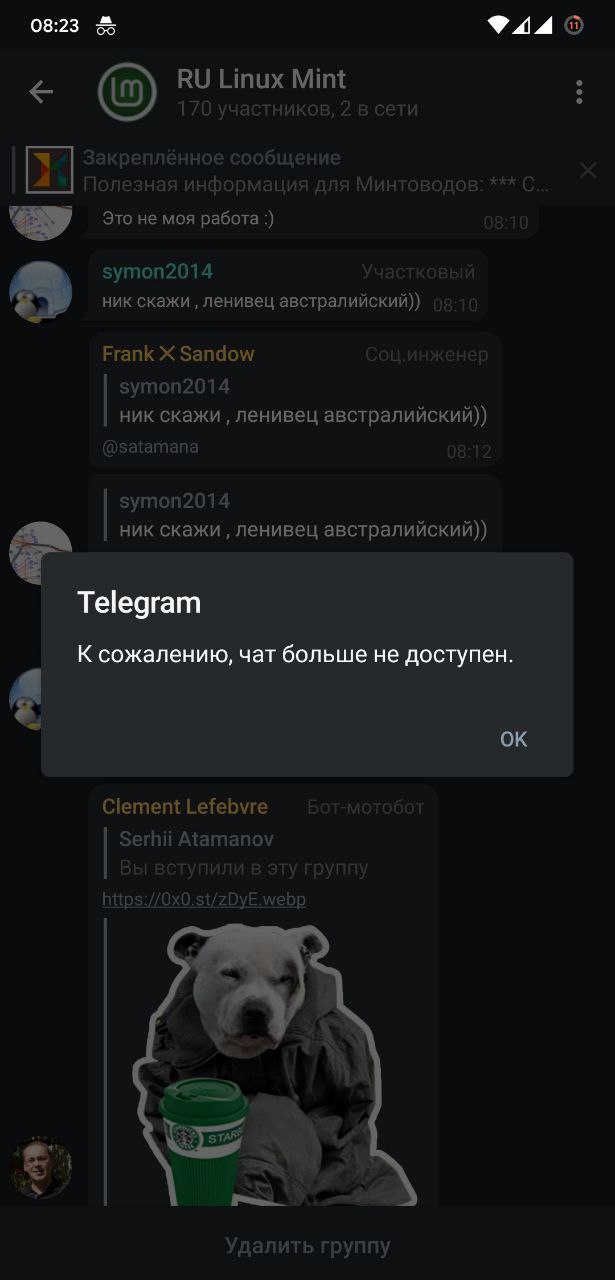Open the RU Linux Mint group title
Screen dimensions: 615x1280
[x=262, y=79]
